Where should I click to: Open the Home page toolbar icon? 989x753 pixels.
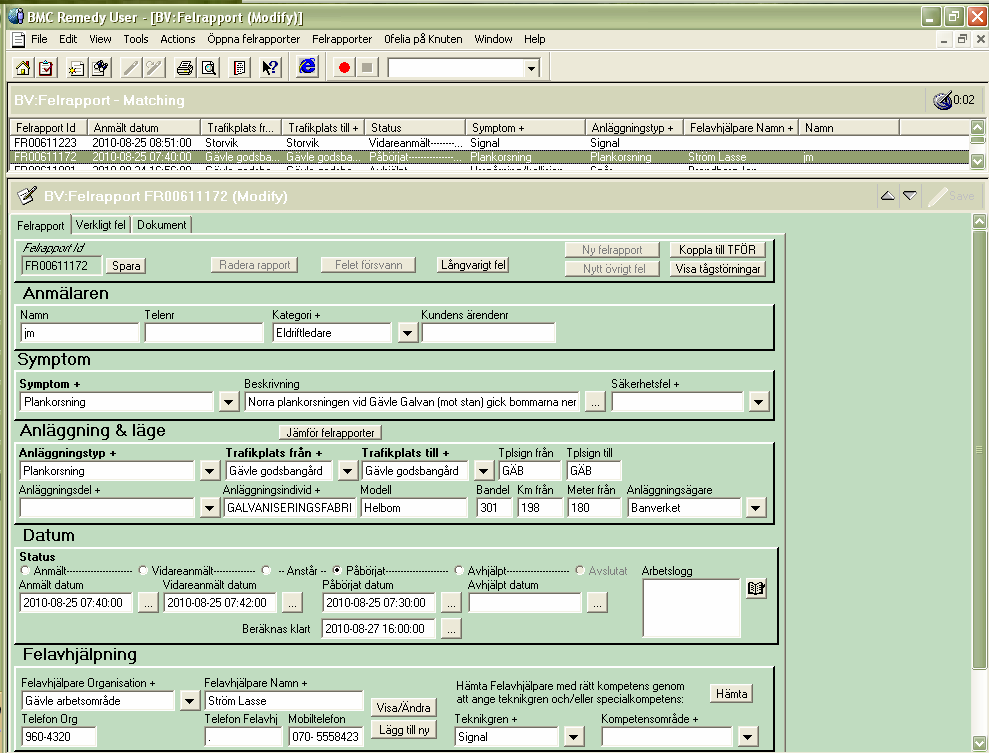[x=23, y=67]
